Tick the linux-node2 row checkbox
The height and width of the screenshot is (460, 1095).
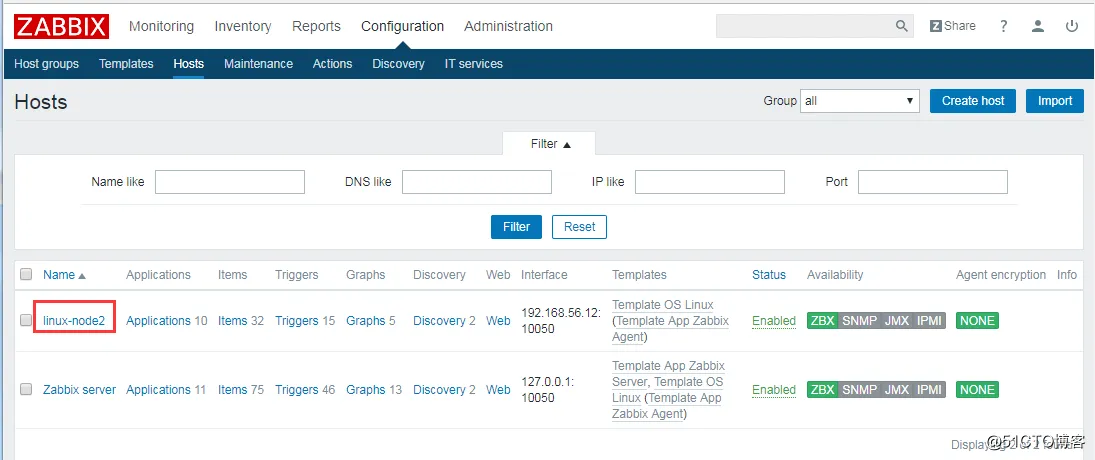click(26, 320)
